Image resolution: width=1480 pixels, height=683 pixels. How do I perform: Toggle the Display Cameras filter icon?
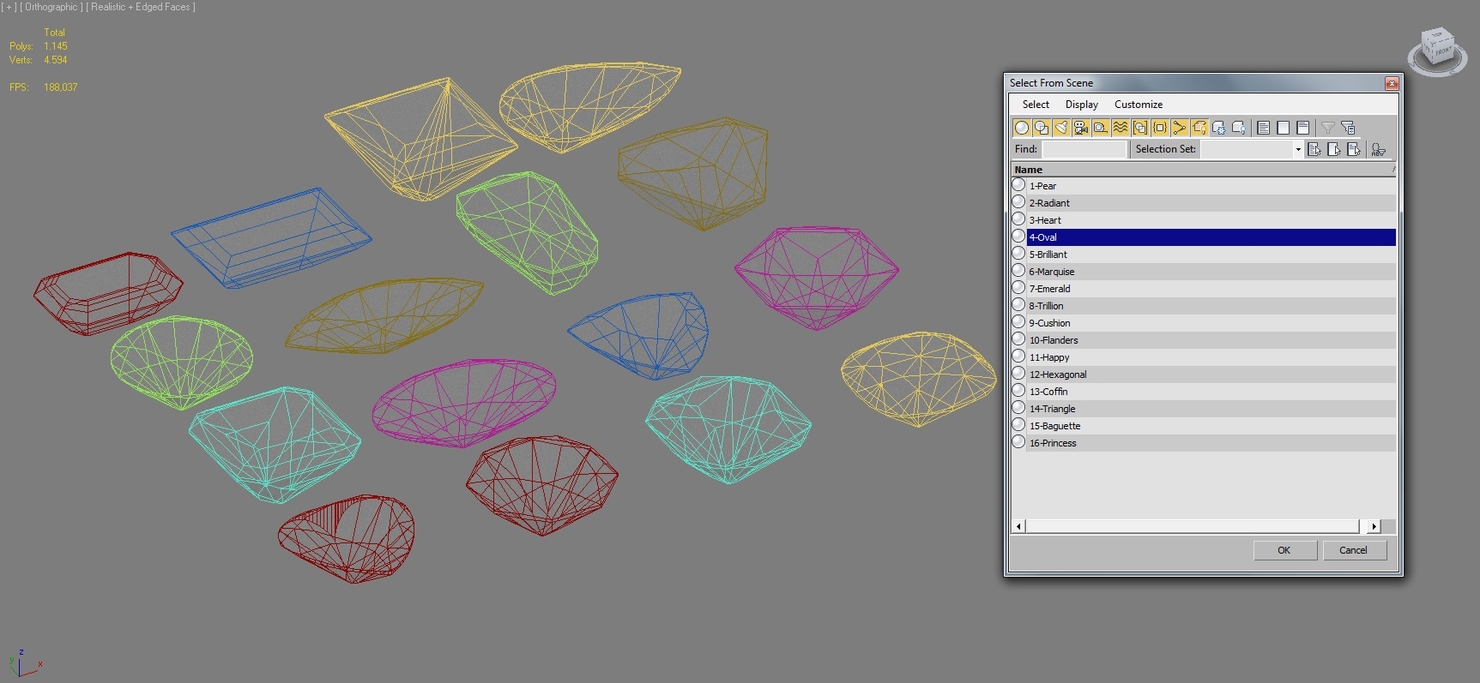[x=1081, y=127]
